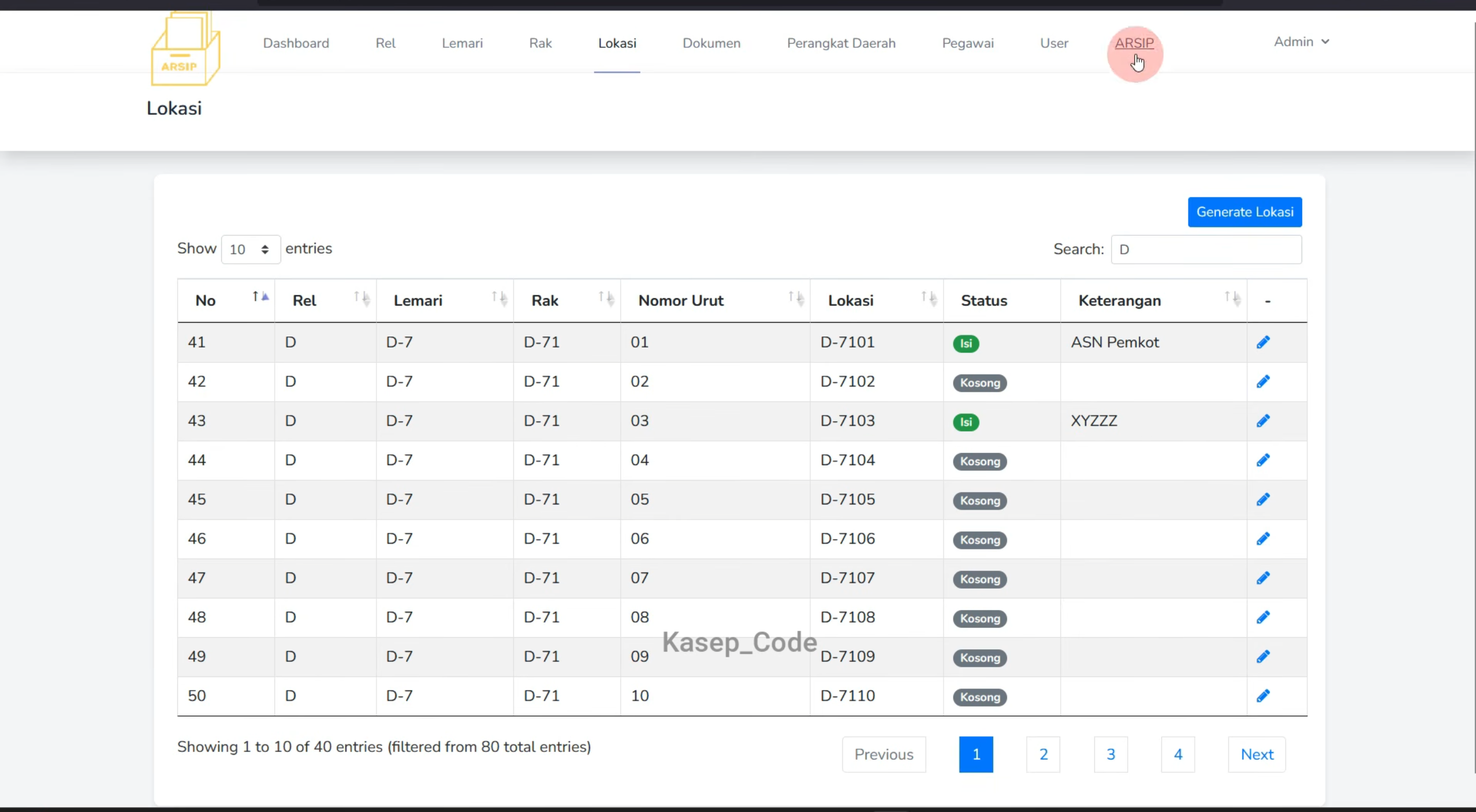Open the Dashboard menu item
The width and height of the screenshot is (1476, 812).
click(x=296, y=43)
